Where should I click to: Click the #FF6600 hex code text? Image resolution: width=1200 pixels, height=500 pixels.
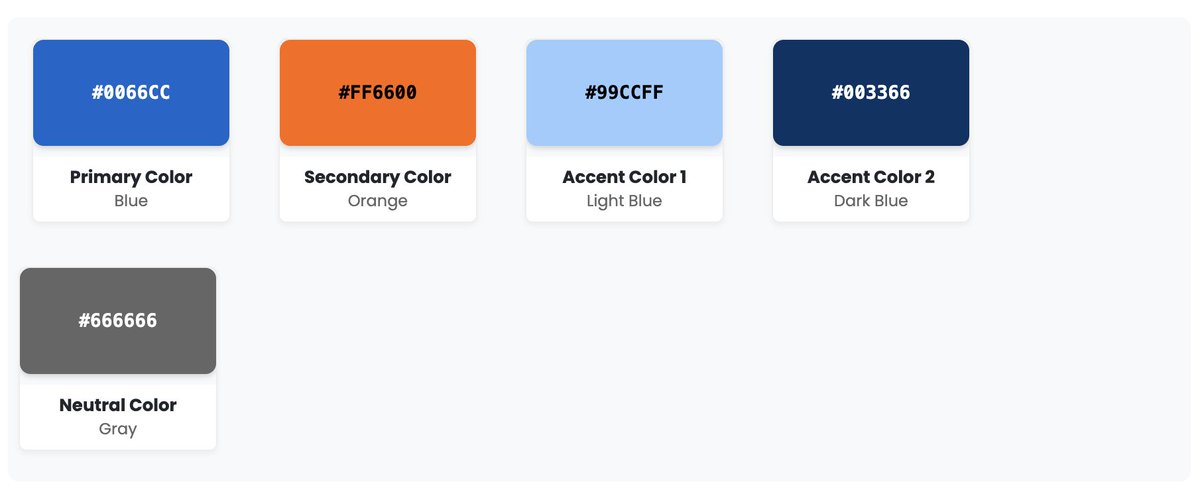[x=378, y=93]
